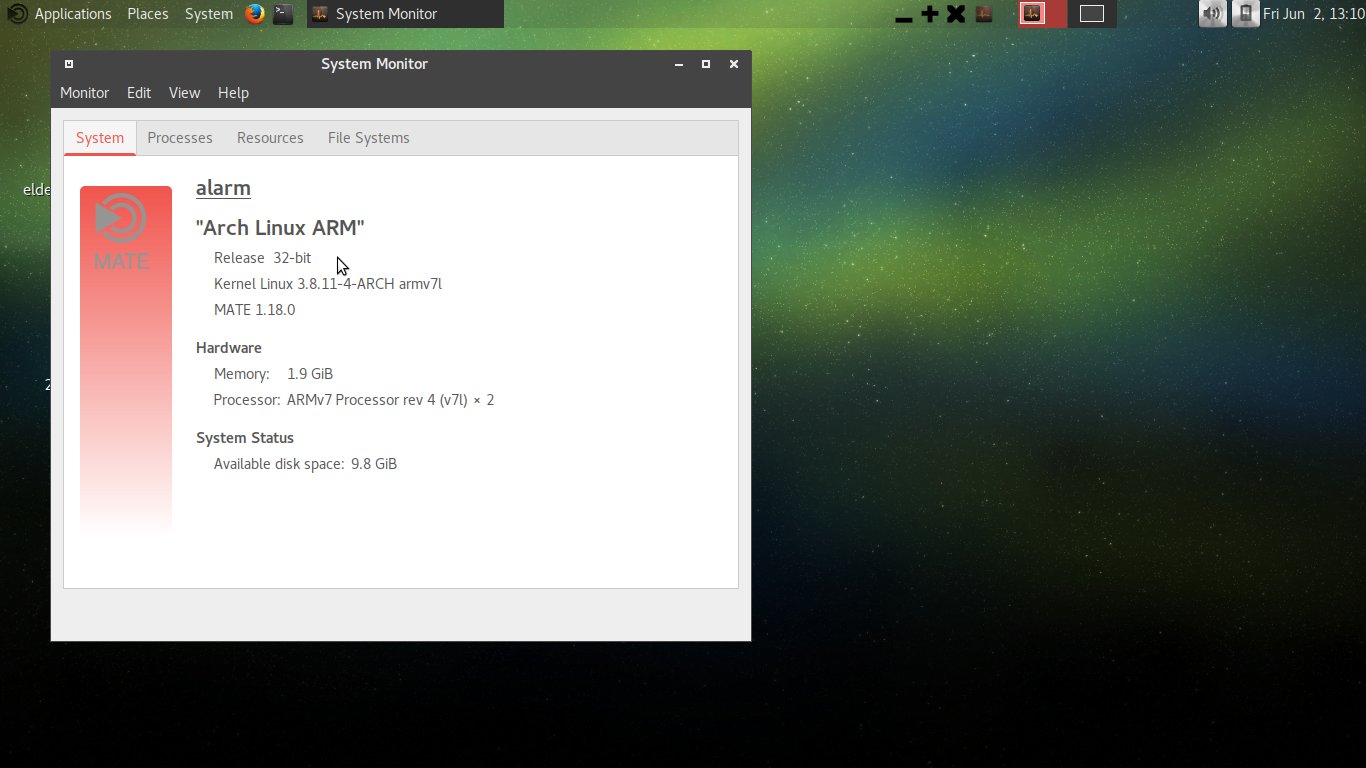
Task: Open the Applications menu in top panel
Action: coord(60,14)
